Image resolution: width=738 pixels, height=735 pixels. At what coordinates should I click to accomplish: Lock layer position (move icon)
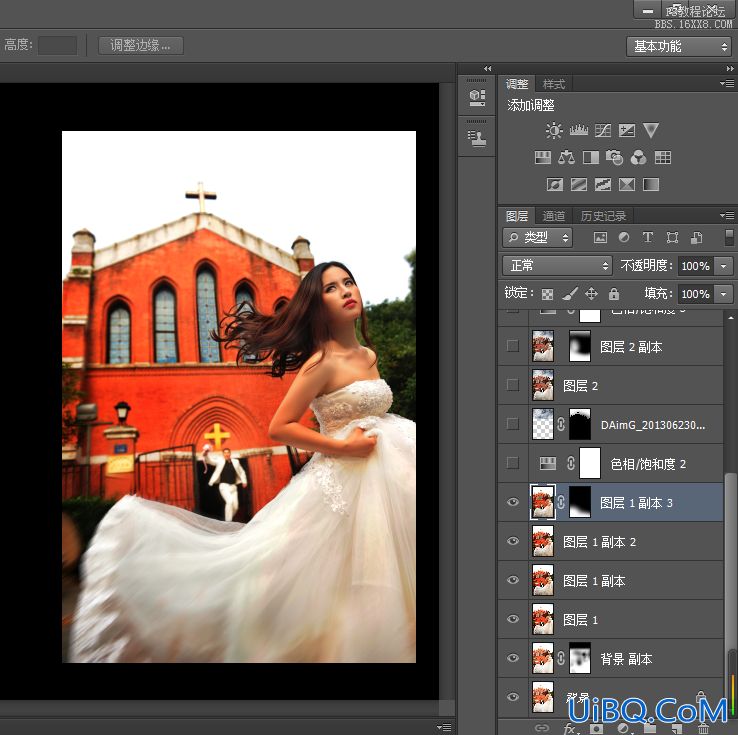click(x=592, y=294)
